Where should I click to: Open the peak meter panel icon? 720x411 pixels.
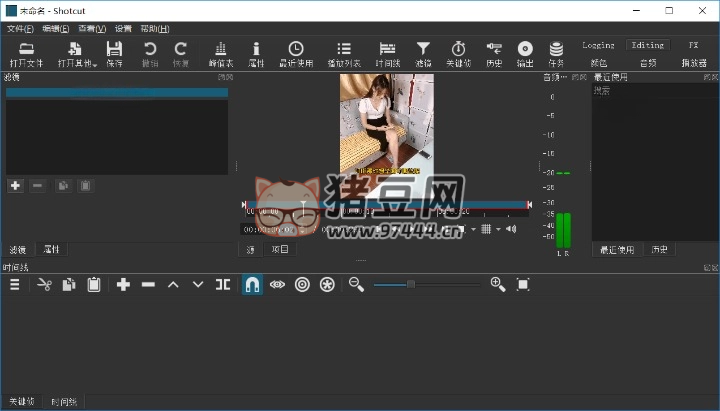click(x=220, y=49)
